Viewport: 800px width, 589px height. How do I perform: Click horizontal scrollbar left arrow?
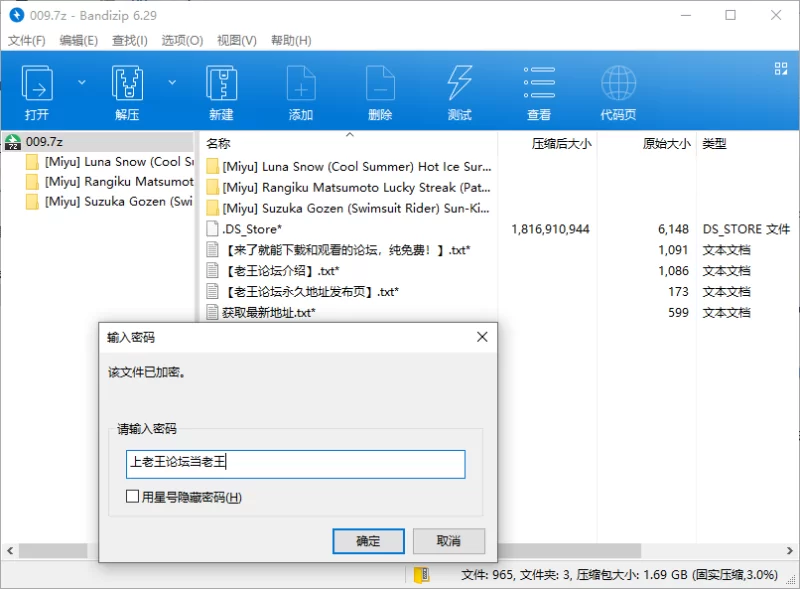(x=10, y=551)
